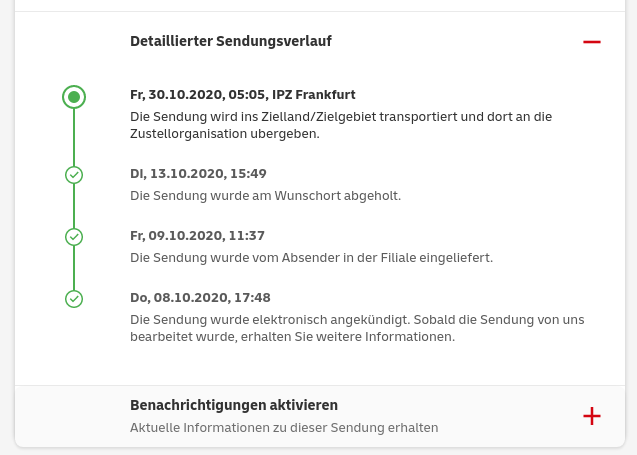The image size is (637, 455).
Task: Click the text about transport ins Zielland/Zielgebiet
Action: tap(340, 125)
